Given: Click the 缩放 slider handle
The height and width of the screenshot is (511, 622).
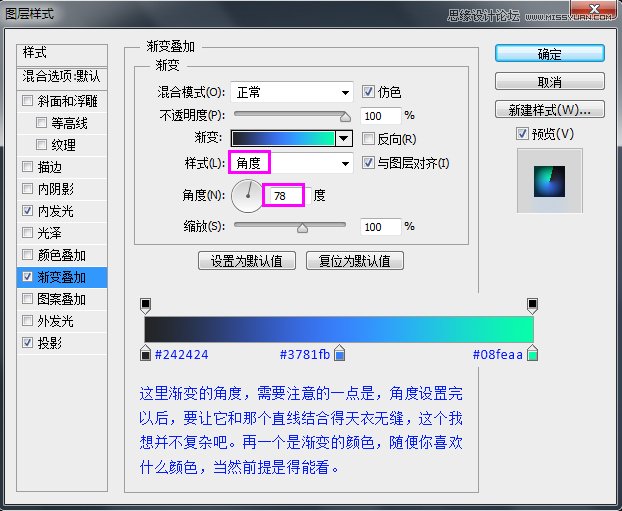Looking at the screenshot, I should [x=302, y=228].
